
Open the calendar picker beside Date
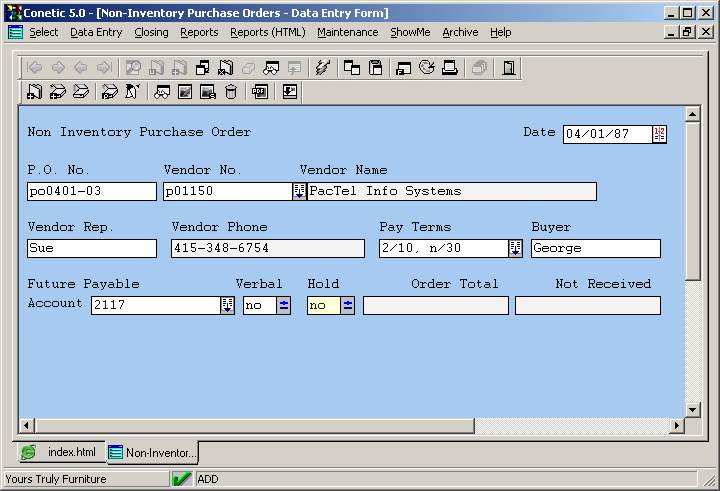659,134
